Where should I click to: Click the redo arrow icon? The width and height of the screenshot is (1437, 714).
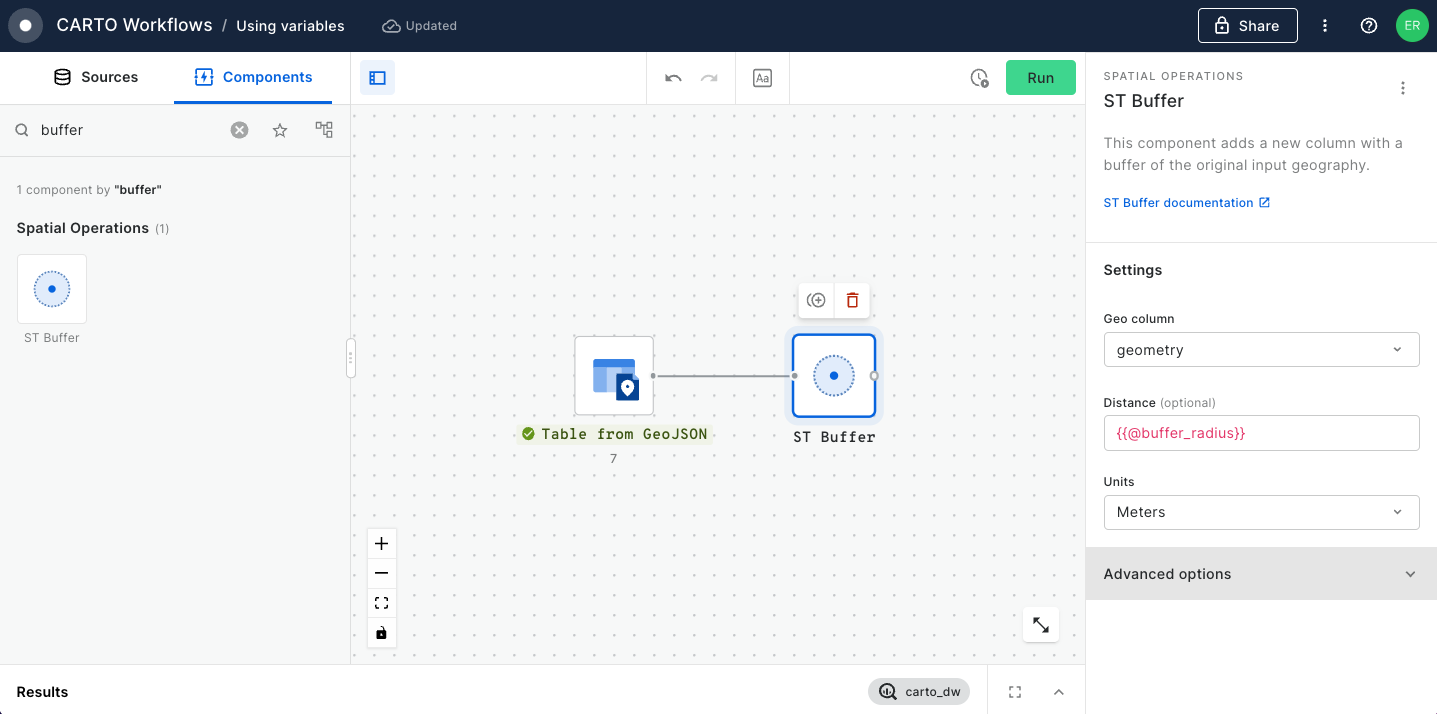tap(709, 78)
